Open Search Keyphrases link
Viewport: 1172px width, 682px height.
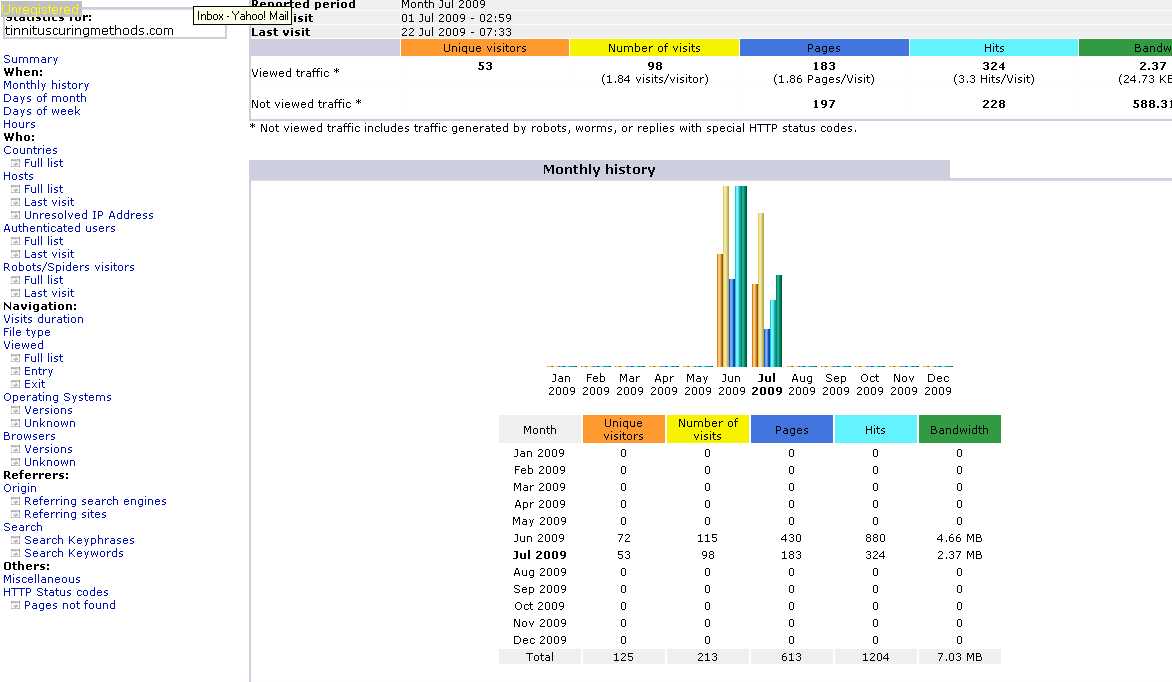coord(79,541)
